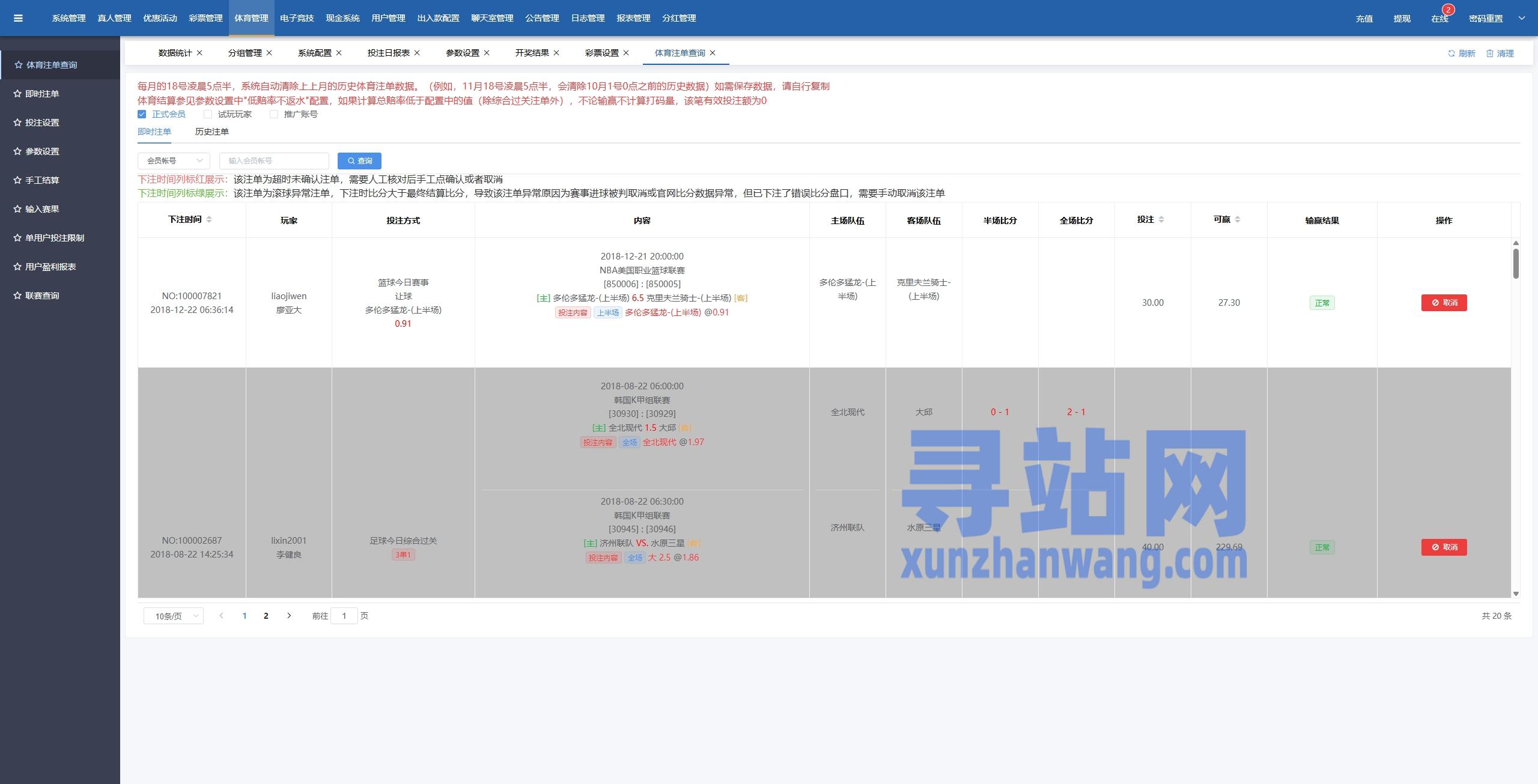The width and height of the screenshot is (1538, 784).
Task: Switch to 数据统计 page tab
Action: tap(175, 53)
